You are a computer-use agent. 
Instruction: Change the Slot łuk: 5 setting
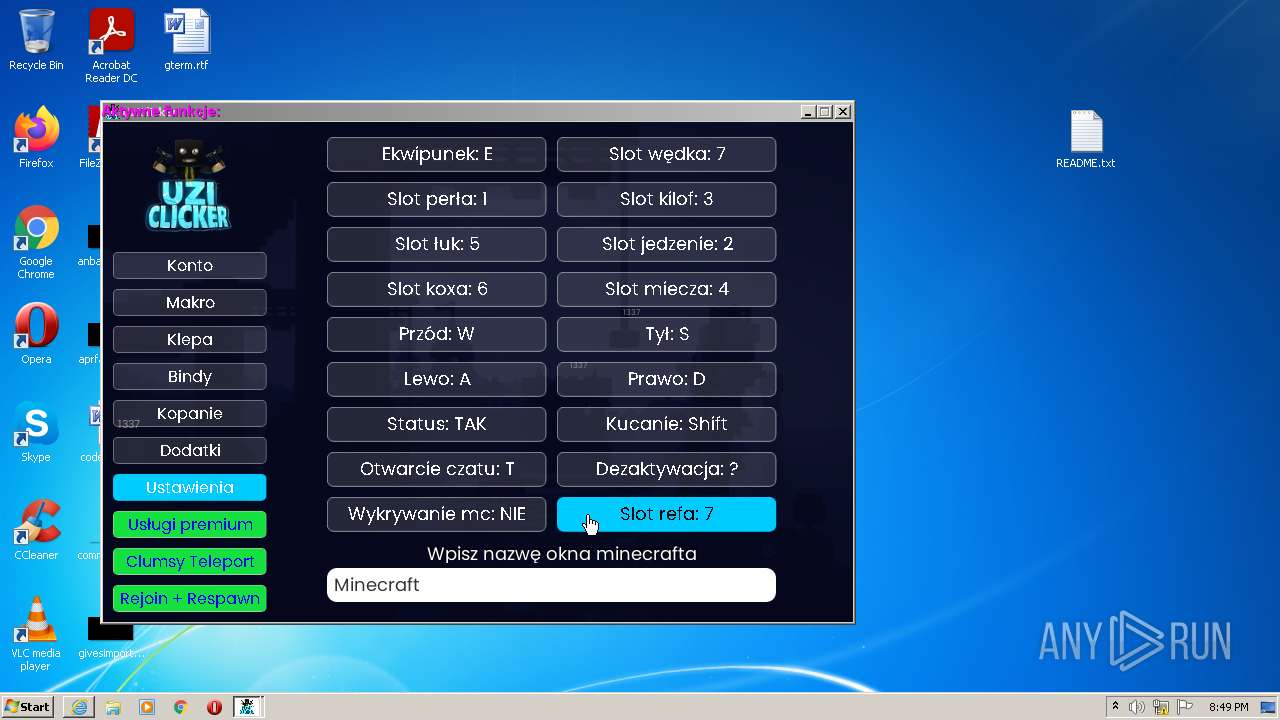click(x=437, y=244)
